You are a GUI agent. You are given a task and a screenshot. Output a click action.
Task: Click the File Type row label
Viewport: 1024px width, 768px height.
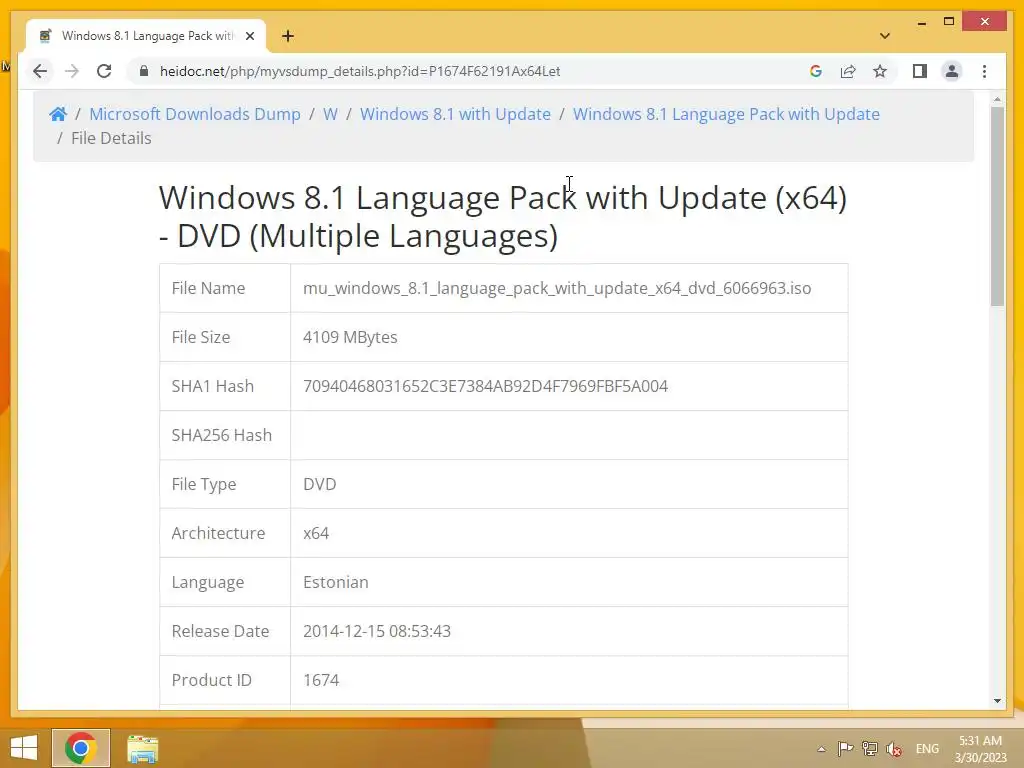204,484
